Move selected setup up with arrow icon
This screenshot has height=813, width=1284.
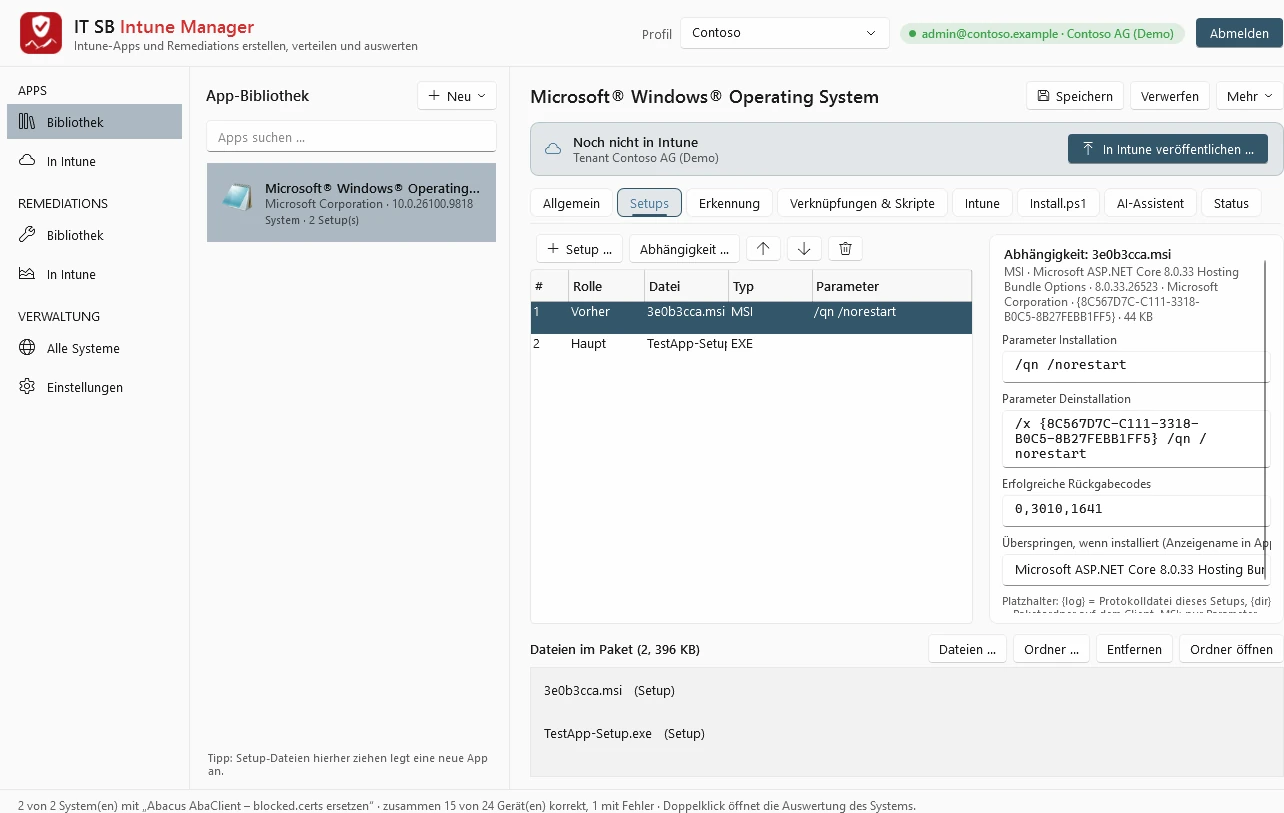(763, 249)
